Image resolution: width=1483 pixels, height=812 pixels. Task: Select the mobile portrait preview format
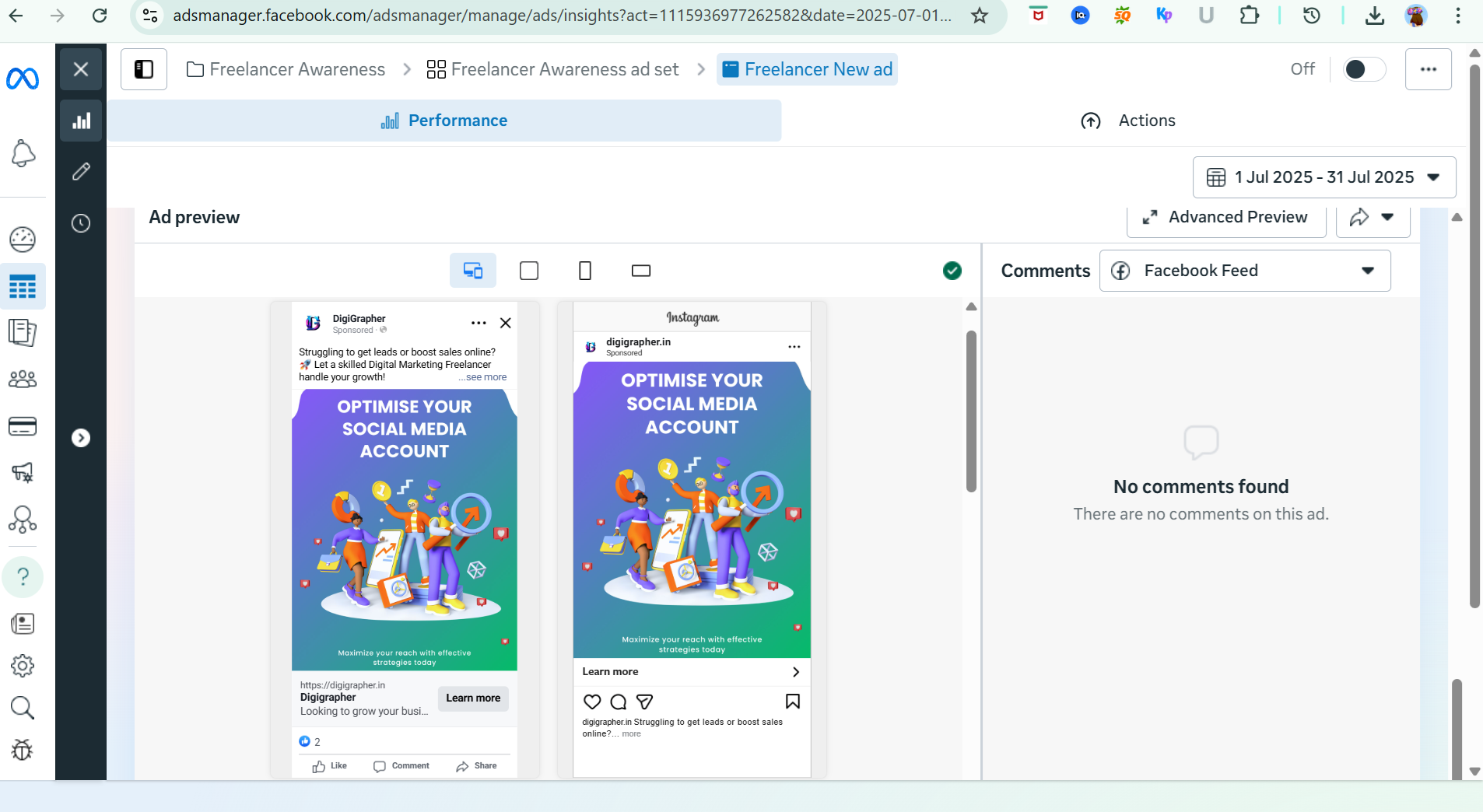(585, 271)
